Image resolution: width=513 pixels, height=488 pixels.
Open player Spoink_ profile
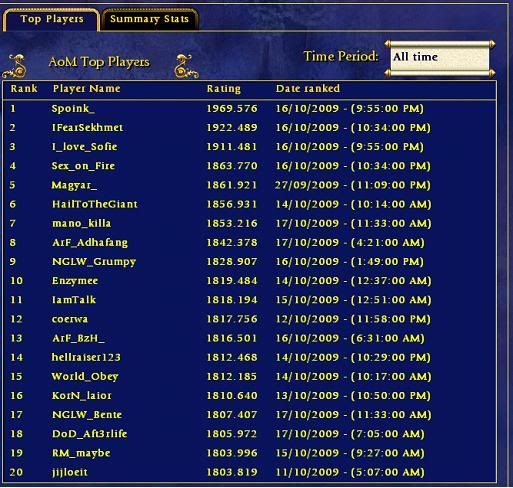73,109
